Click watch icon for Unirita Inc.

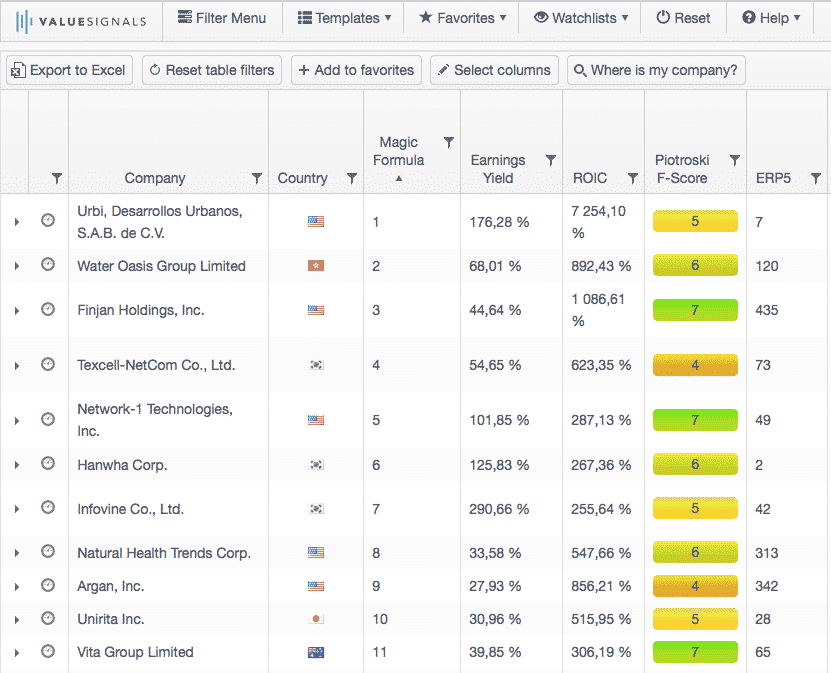tap(48, 617)
